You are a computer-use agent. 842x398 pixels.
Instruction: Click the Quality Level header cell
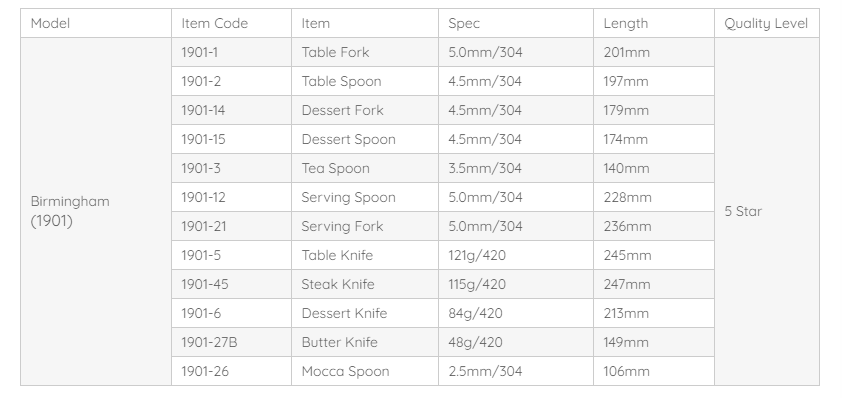click(767, 23)
